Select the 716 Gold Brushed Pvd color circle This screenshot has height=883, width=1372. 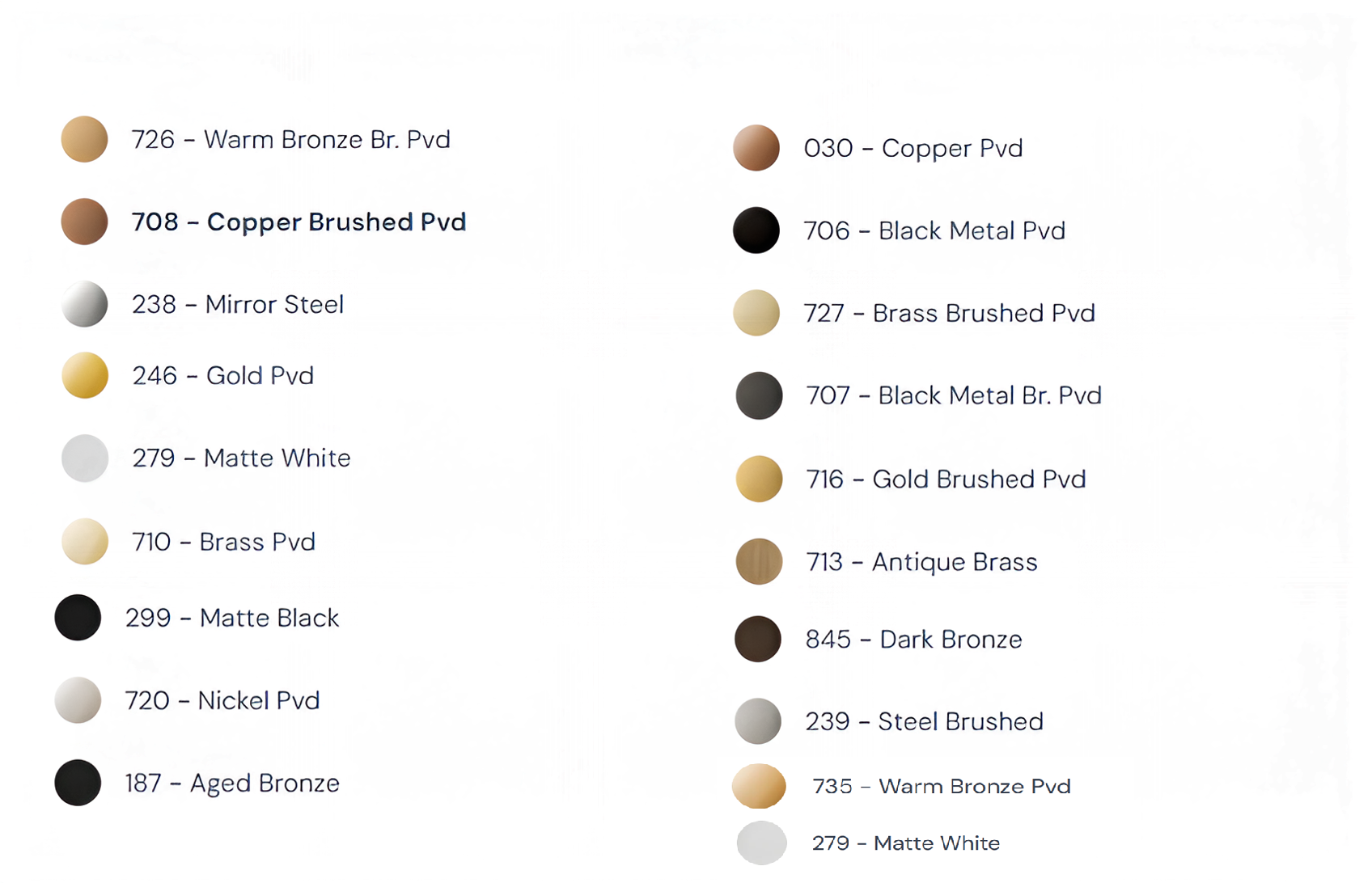[x=758, y=479]
